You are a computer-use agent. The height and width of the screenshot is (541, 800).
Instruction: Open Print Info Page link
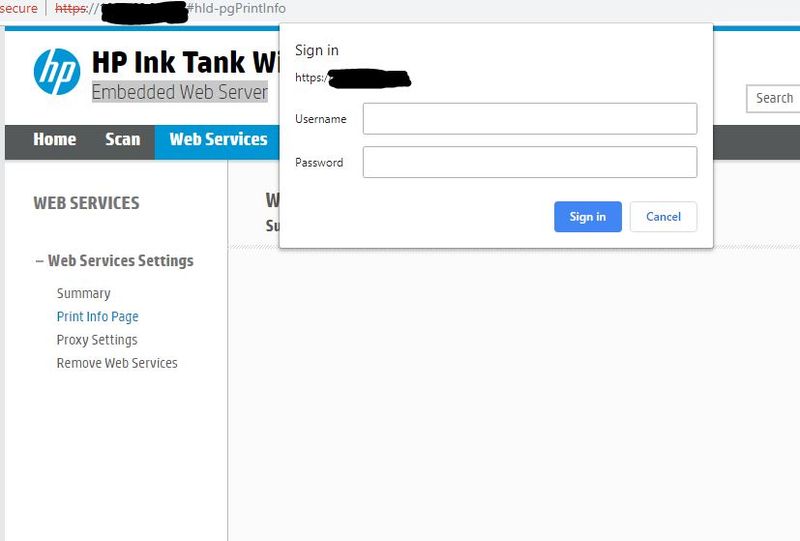click(x=97, y=316)
